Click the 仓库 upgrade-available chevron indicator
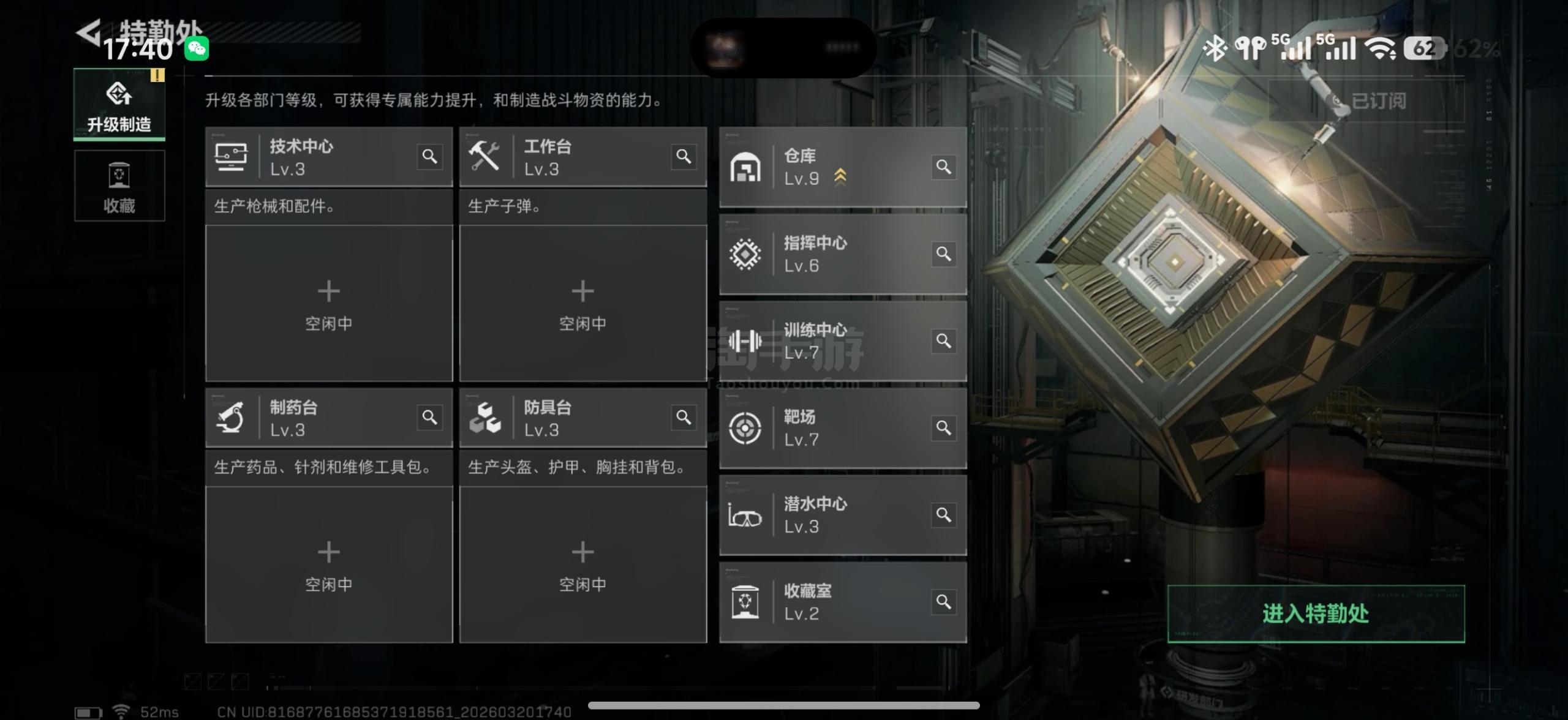This screenshot has width=1568, height=720. click(x=840, y=177)
